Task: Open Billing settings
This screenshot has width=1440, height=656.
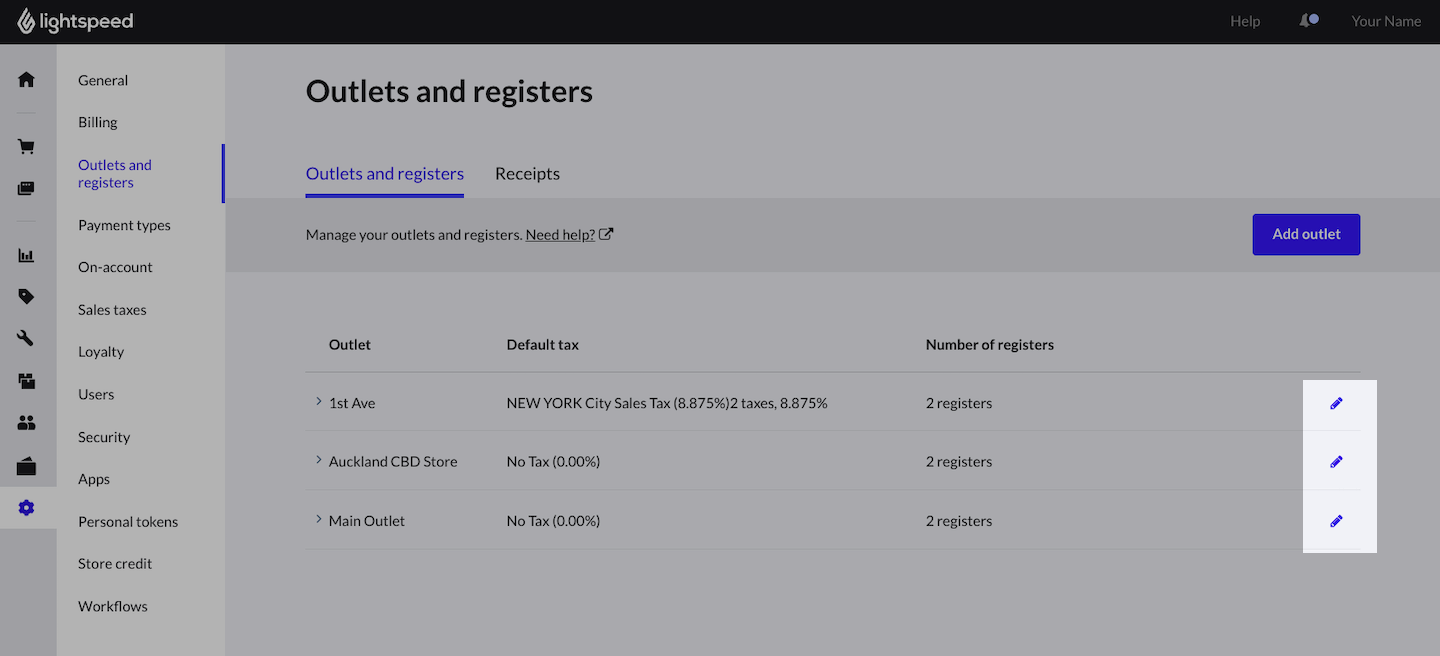Action: click(x=98, y=122)
